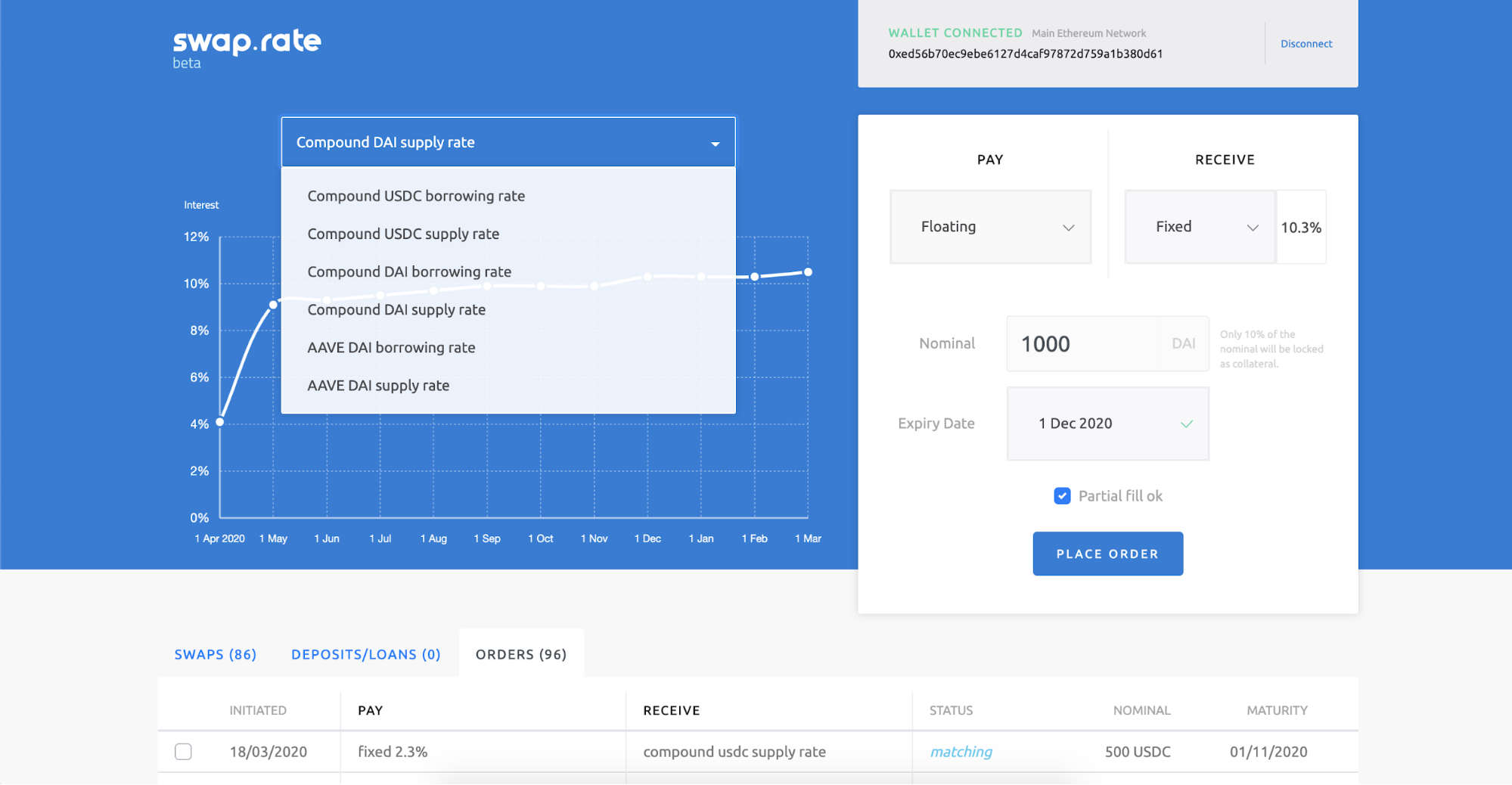Choose Compound USDC borrowing rate option
This screenshot has height=785, width=1512.
[416, 196]
